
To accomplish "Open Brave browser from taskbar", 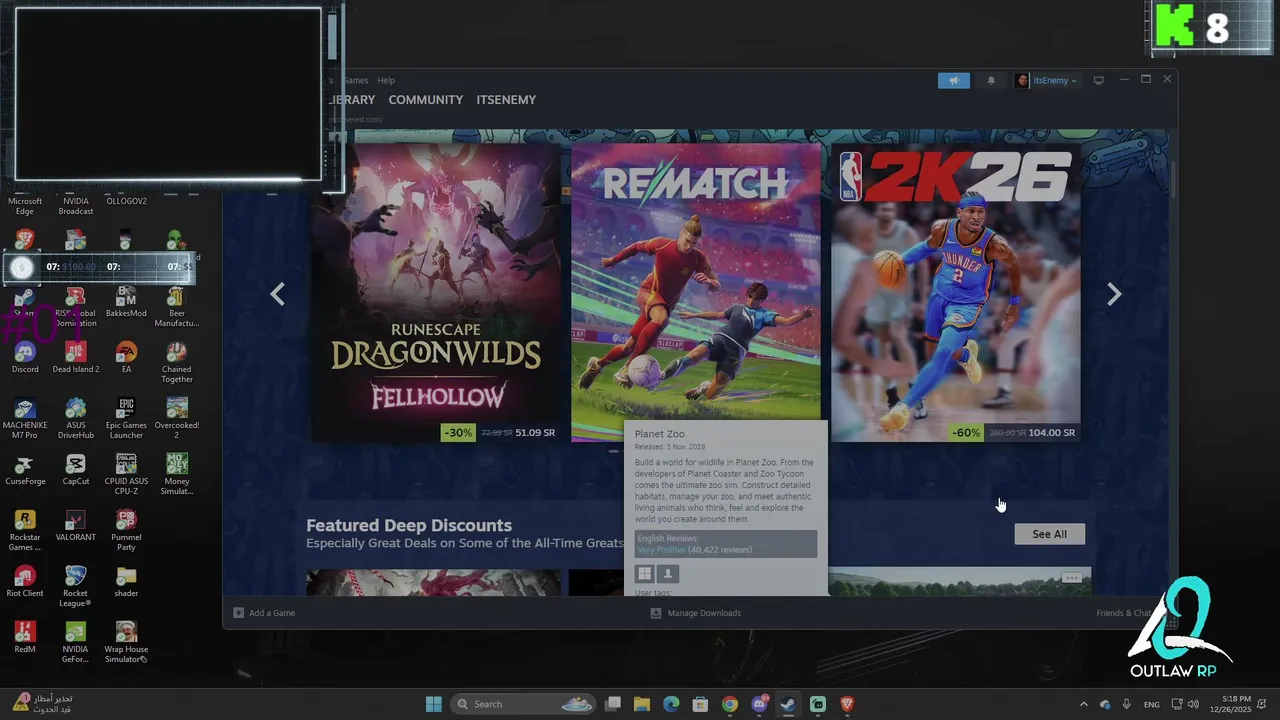I will [x=847, y=704].
